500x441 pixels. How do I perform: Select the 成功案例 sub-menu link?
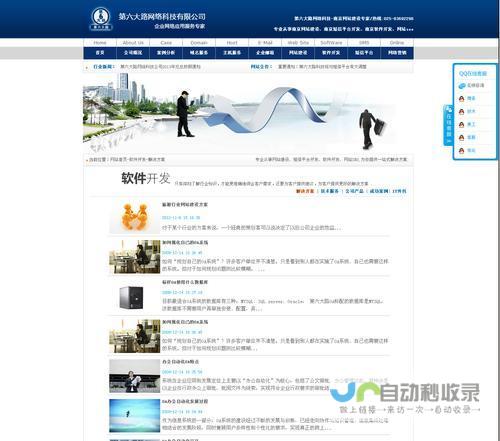(379, 191)
